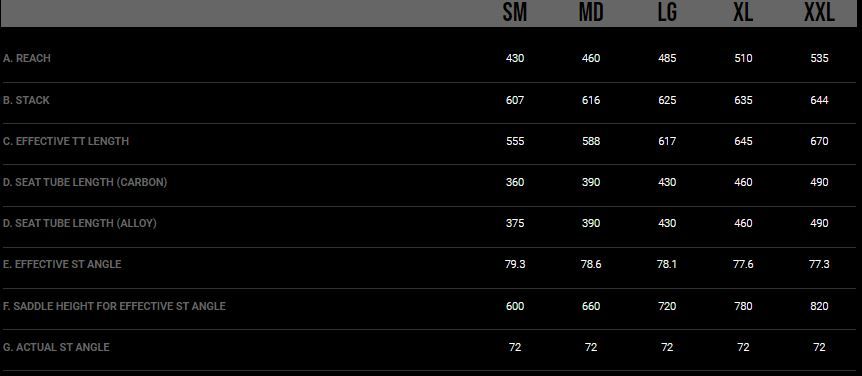Click the Reach value 430 for SM
The height and width of the screenshot is (376, 862).
tap(515, 58)
